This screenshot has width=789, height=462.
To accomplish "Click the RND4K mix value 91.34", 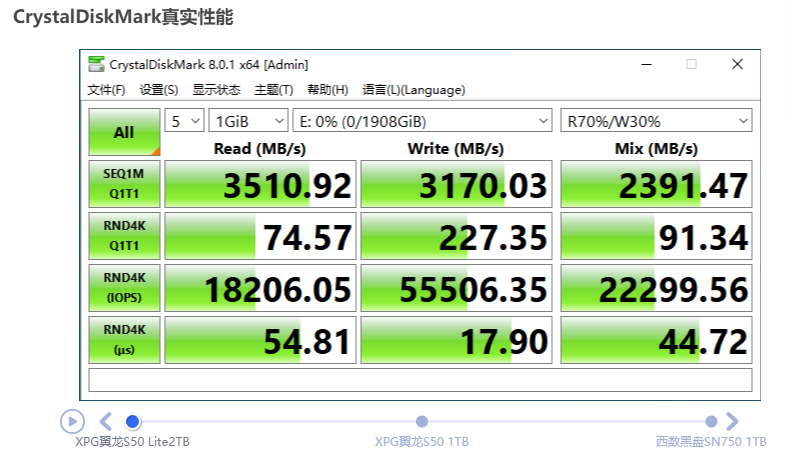I will (x=656, y=236).
